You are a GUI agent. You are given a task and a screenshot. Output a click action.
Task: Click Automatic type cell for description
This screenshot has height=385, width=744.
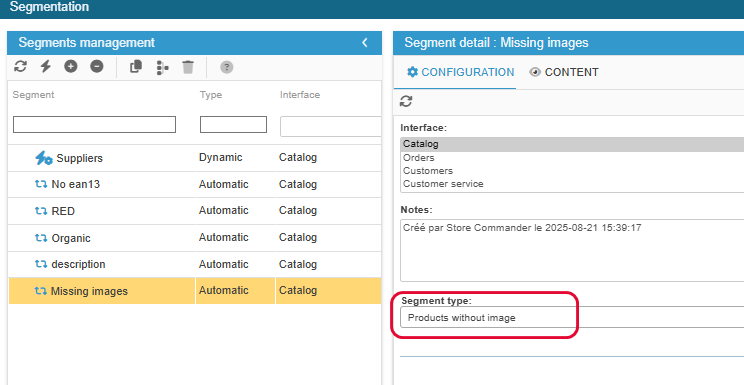pyautogui.click(x=235, y=264)
